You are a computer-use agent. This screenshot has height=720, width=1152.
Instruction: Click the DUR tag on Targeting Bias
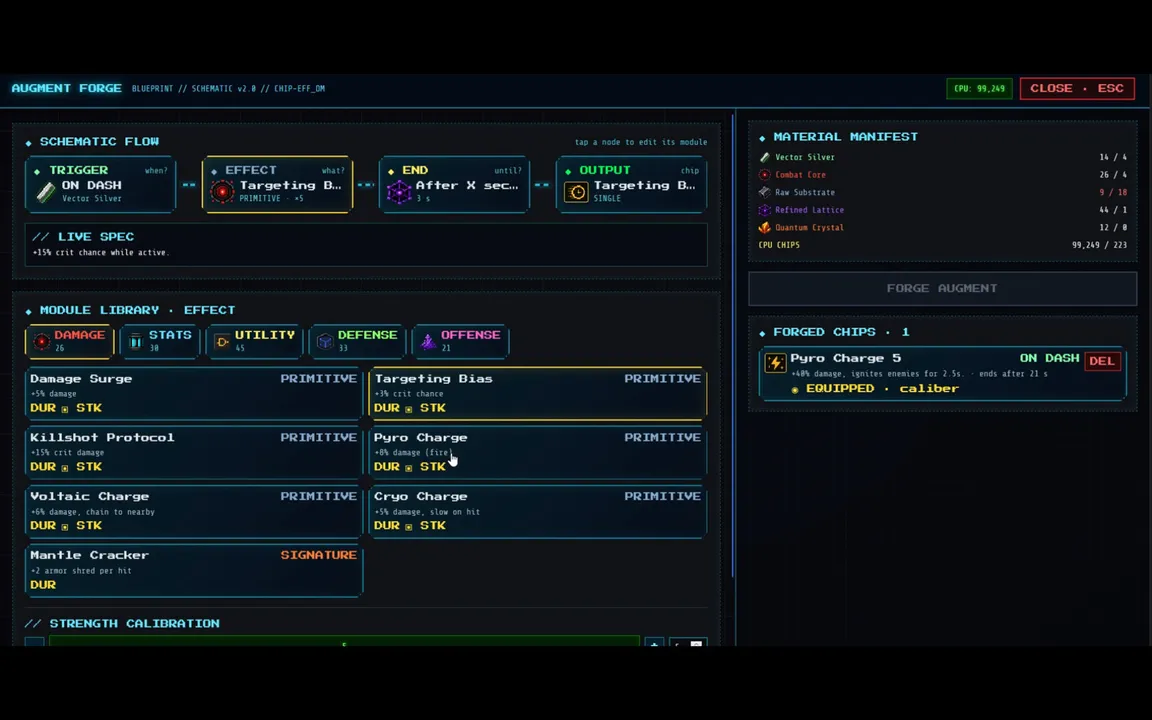386,408
